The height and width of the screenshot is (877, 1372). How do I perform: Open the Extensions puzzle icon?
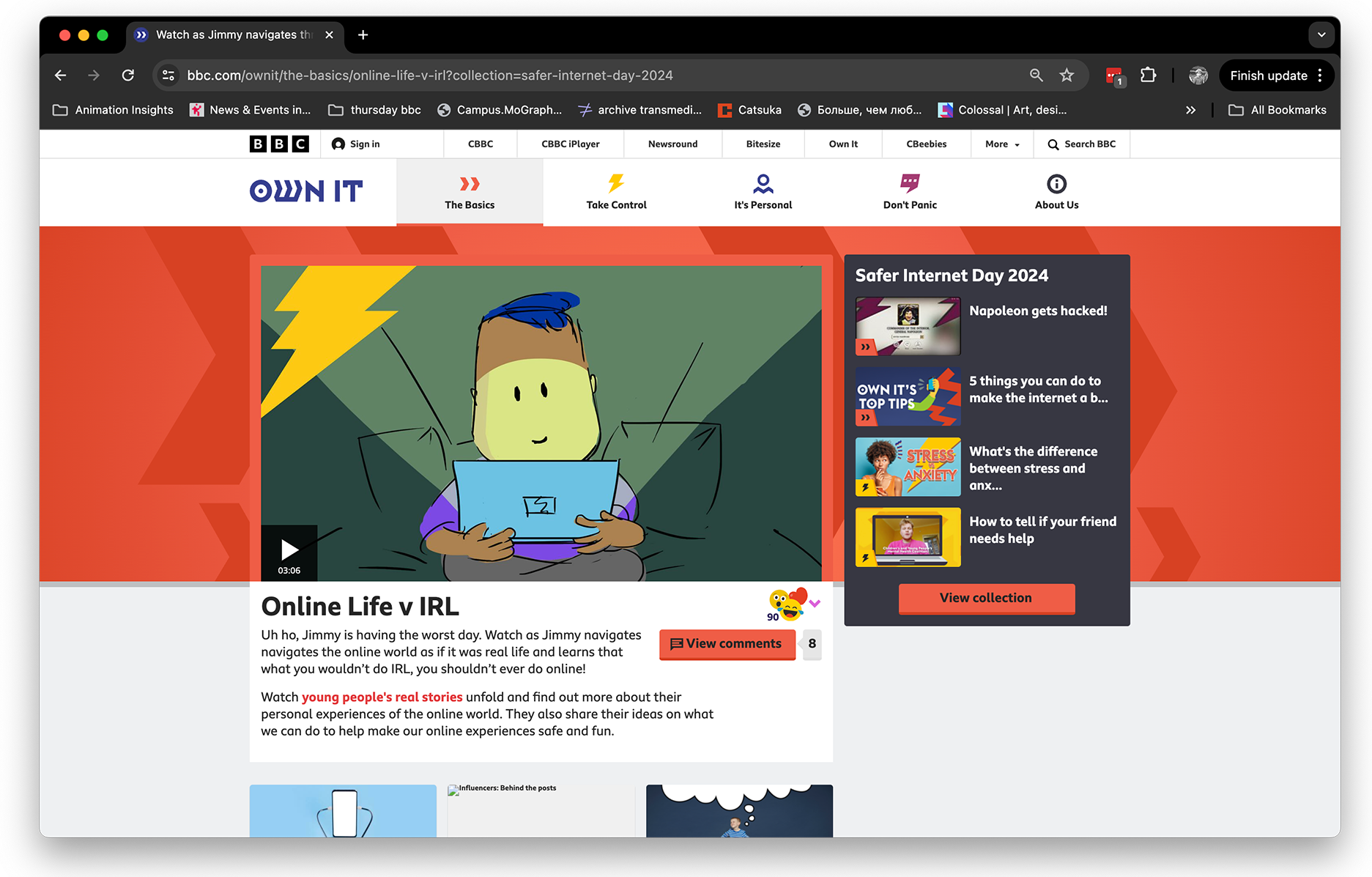point(1148,75)
